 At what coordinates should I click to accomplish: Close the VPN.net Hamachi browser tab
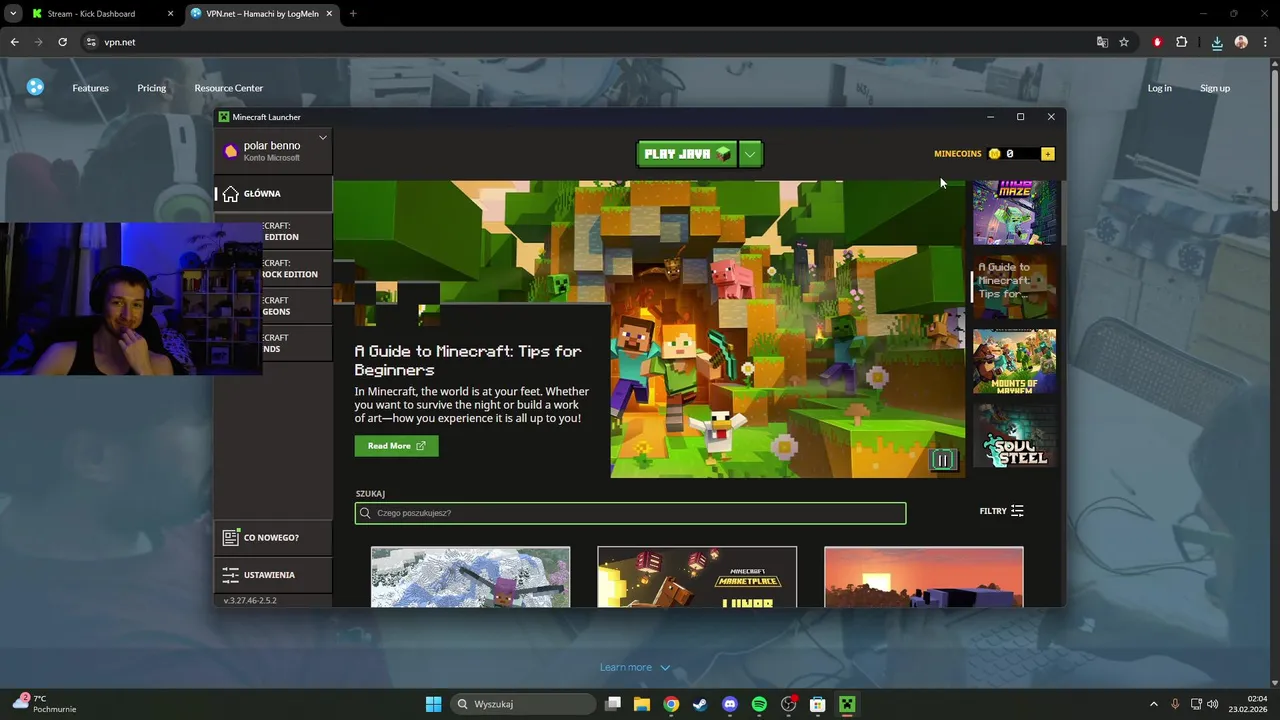pos(329,14)
